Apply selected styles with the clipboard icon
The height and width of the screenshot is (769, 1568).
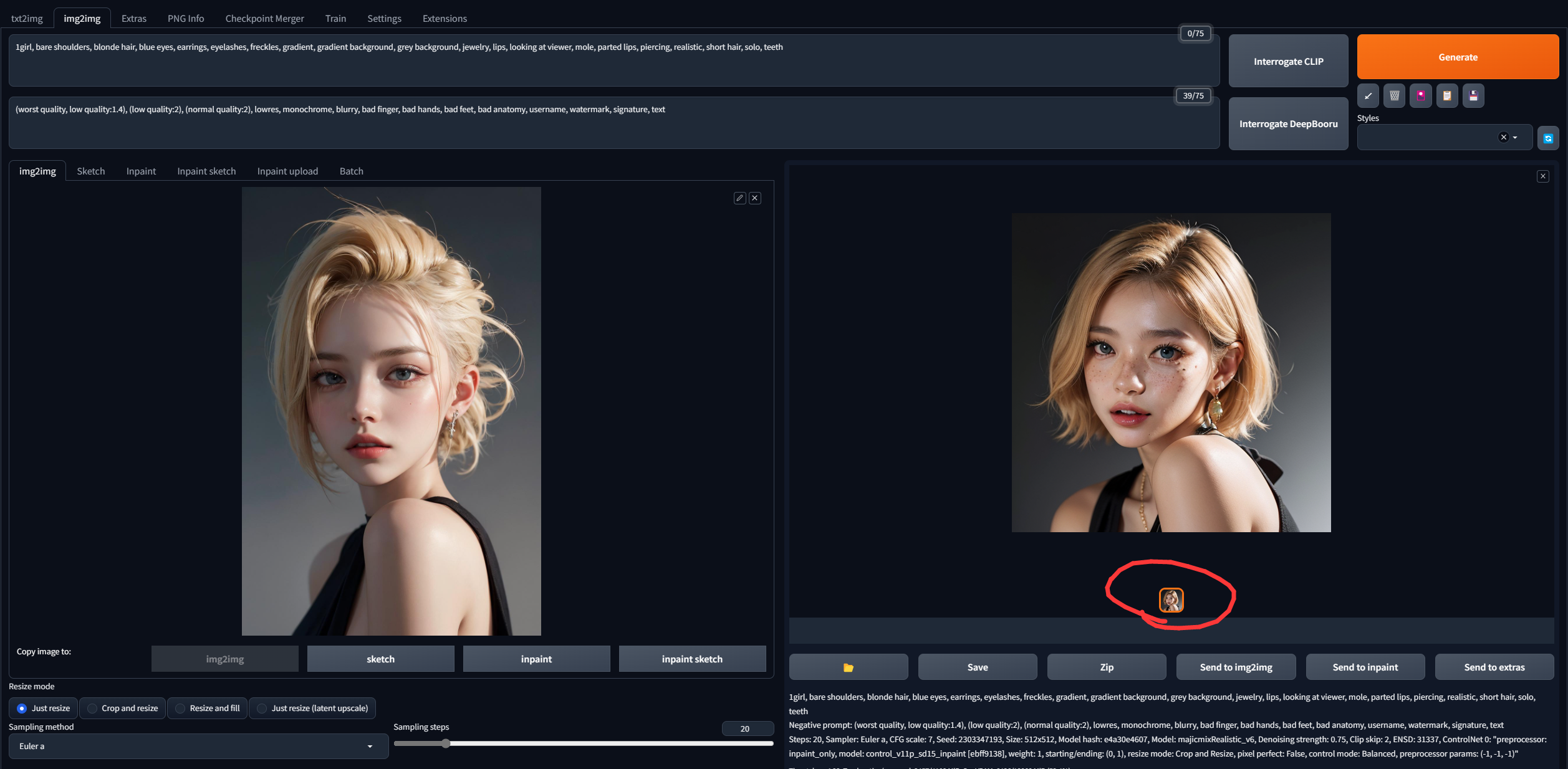point(1446,95)
